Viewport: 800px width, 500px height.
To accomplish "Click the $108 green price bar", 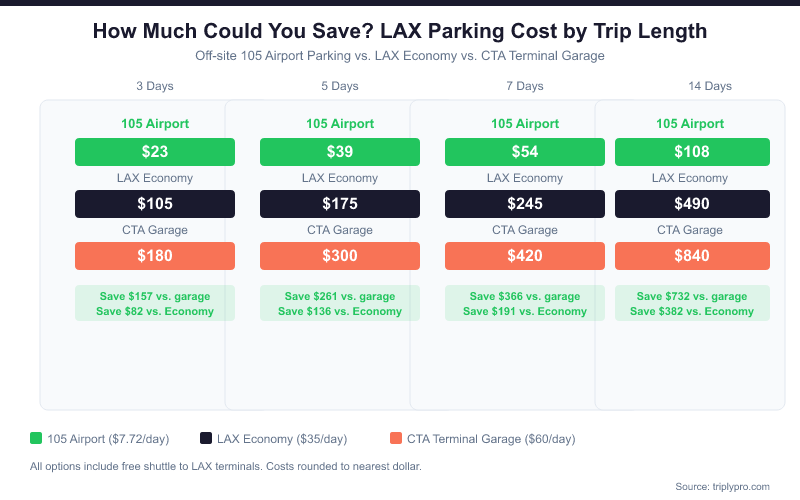I will pos(692,152).
